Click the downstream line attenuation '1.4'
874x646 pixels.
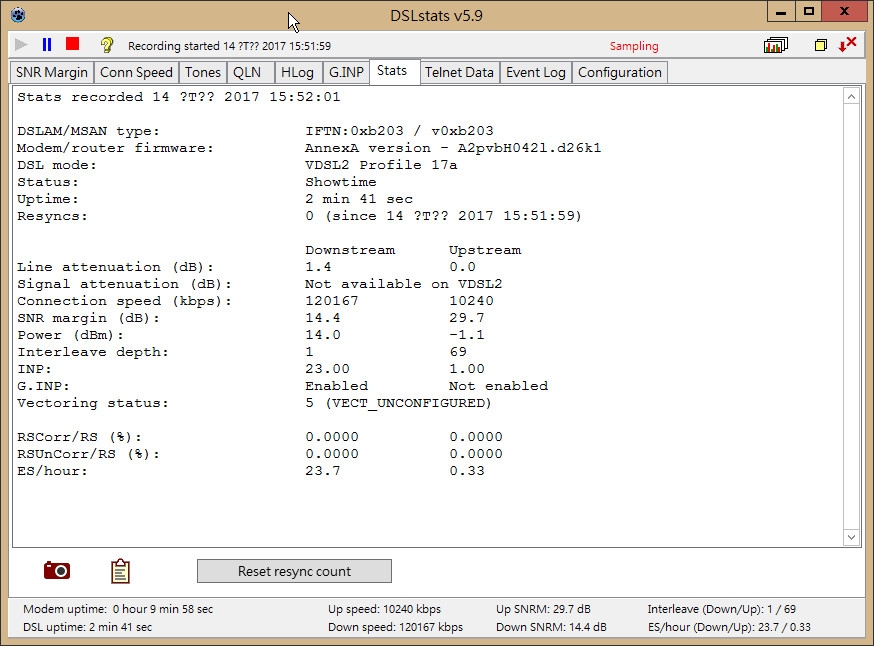318,267
